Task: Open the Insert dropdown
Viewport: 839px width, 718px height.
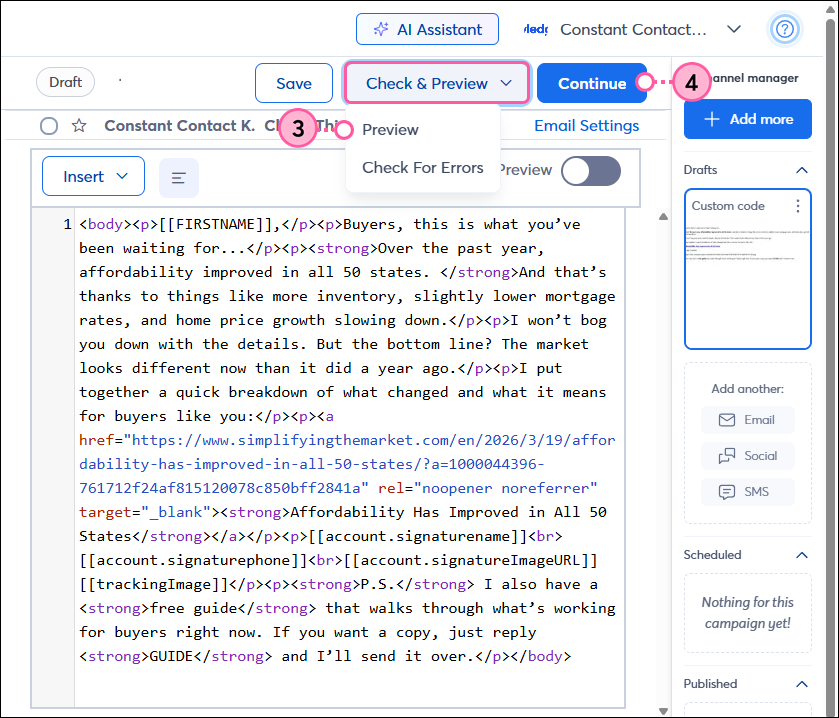Action: pyautogui.click(x=93, y=176)
